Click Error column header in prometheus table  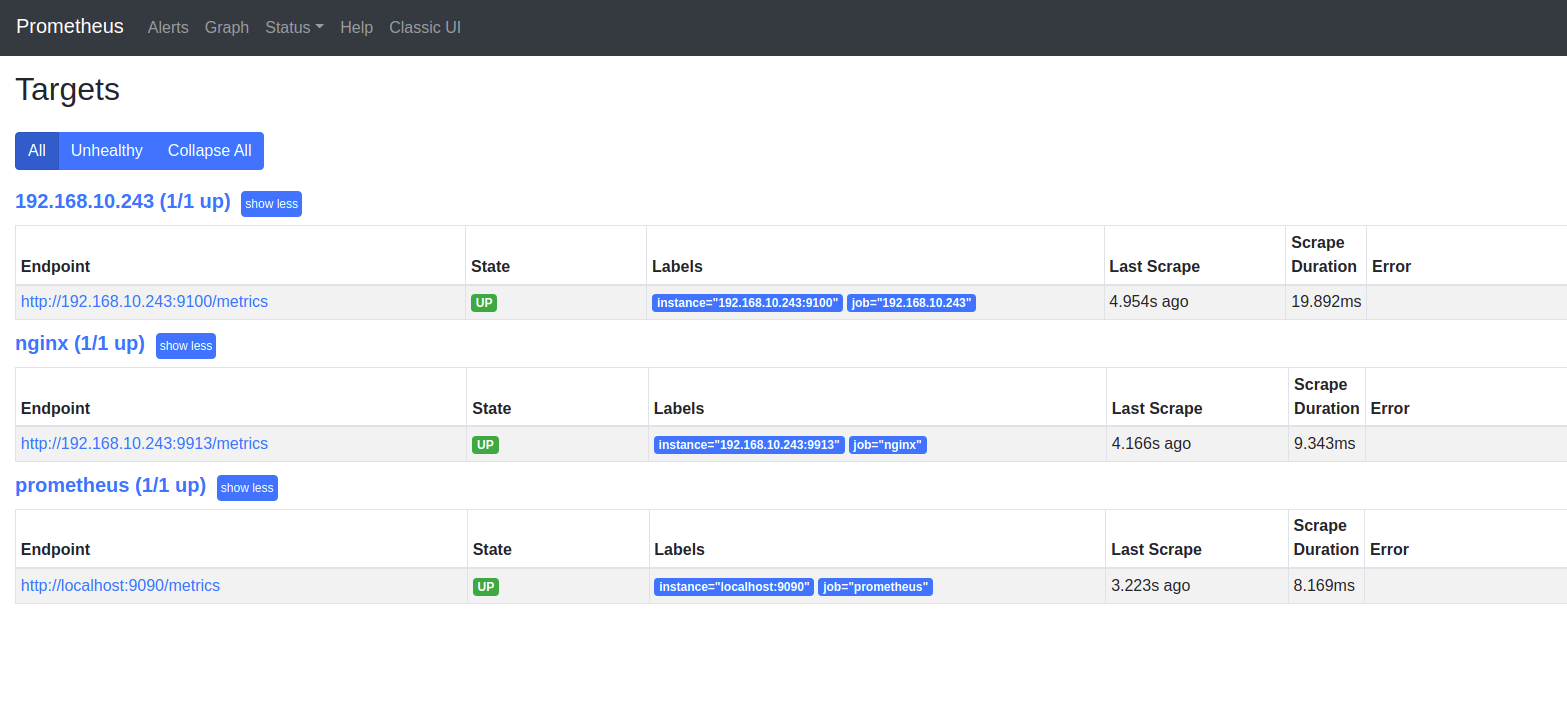(x=1389, y=549)
